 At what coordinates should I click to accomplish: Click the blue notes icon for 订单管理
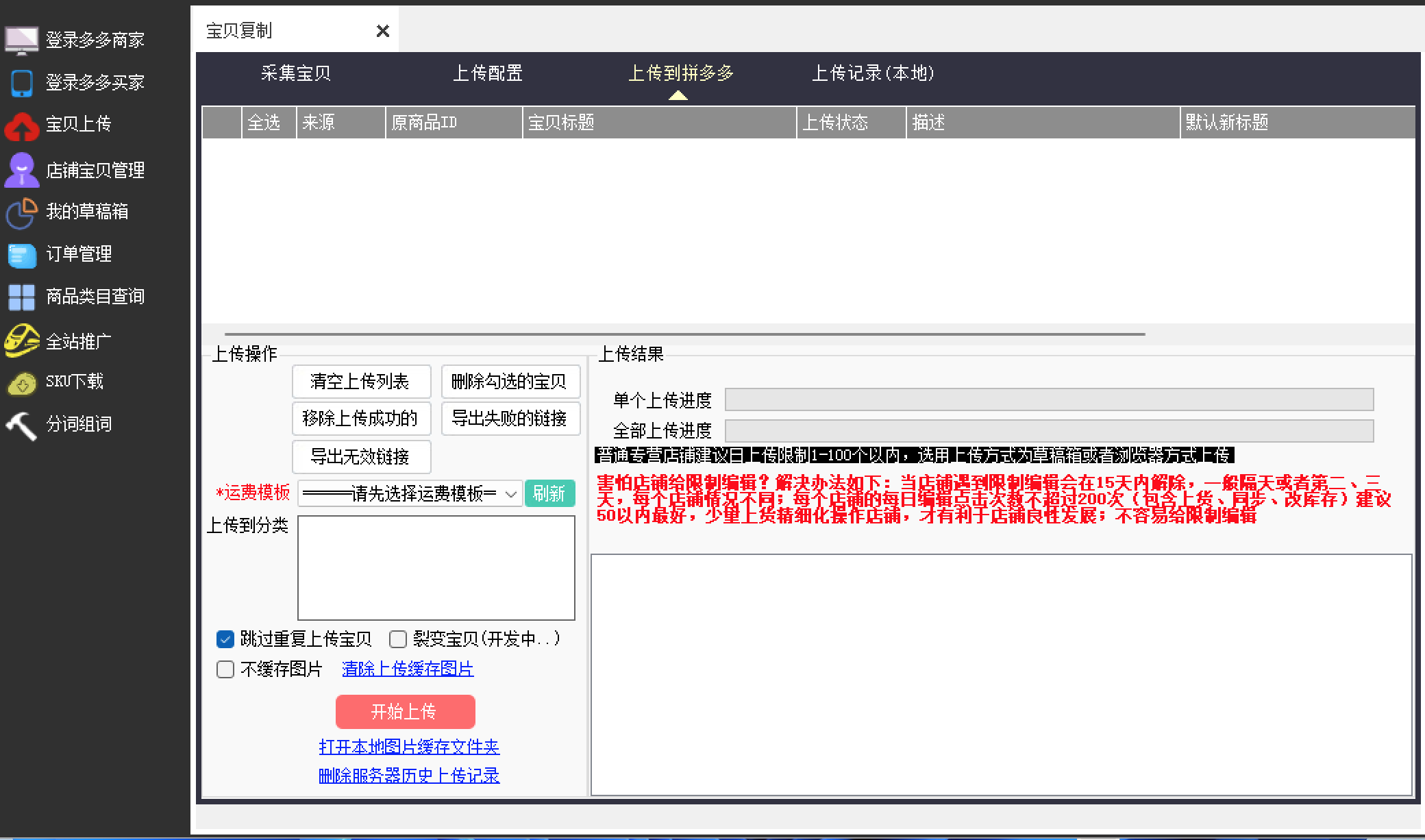(22, 255)
